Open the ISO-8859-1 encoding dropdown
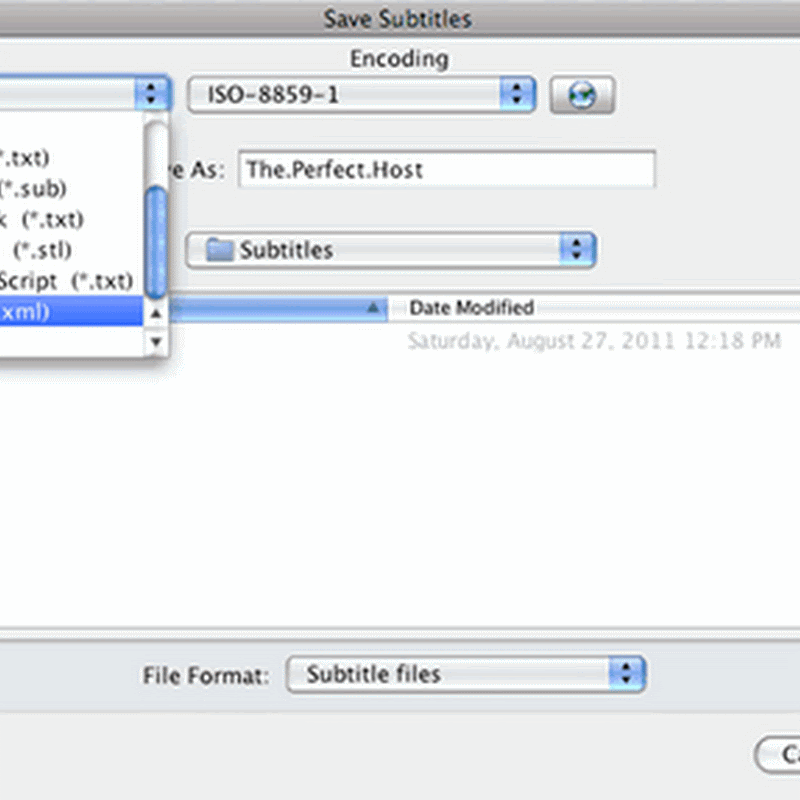The height and width of the screenshot is (800, 800). [361, 95]
